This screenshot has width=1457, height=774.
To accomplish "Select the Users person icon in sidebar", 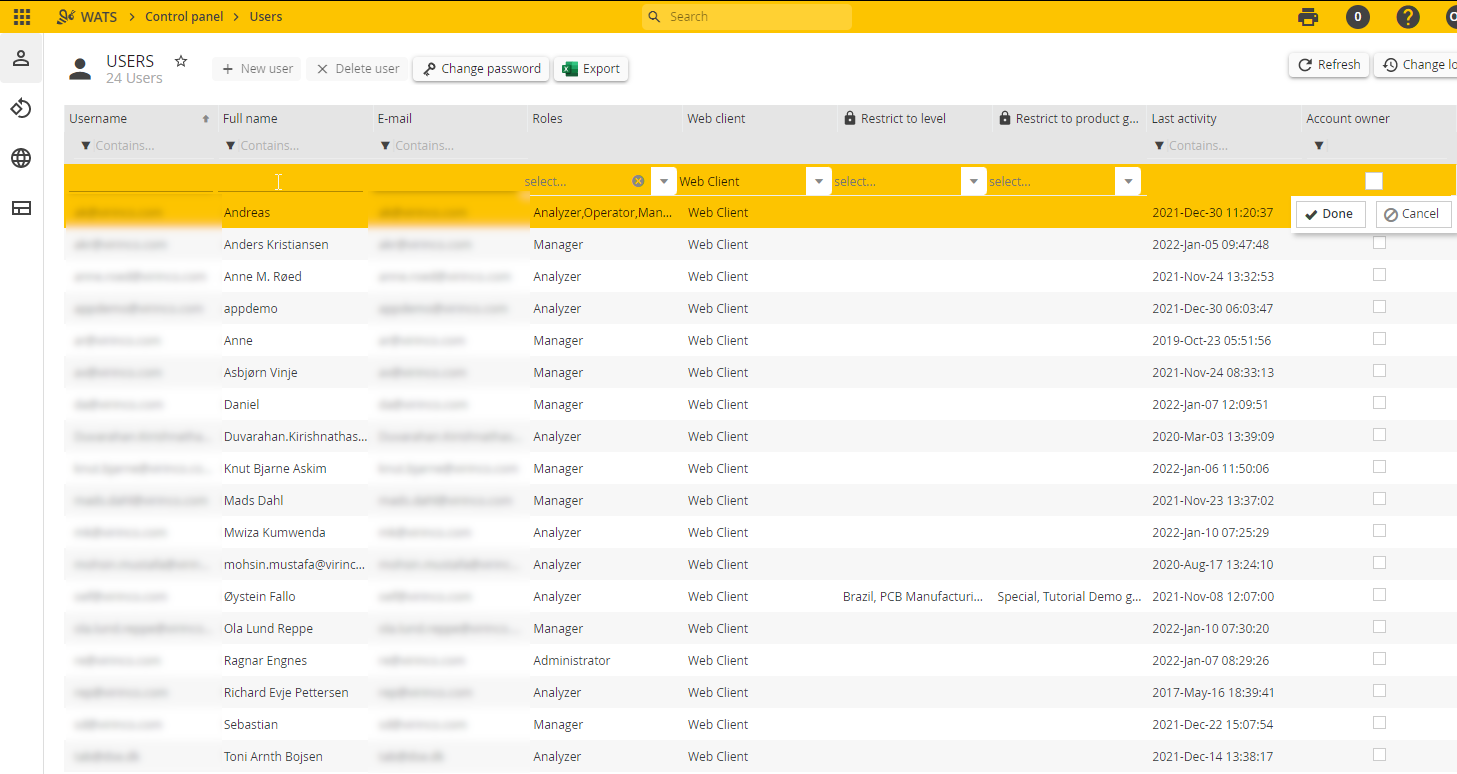I will pos(21,58).
